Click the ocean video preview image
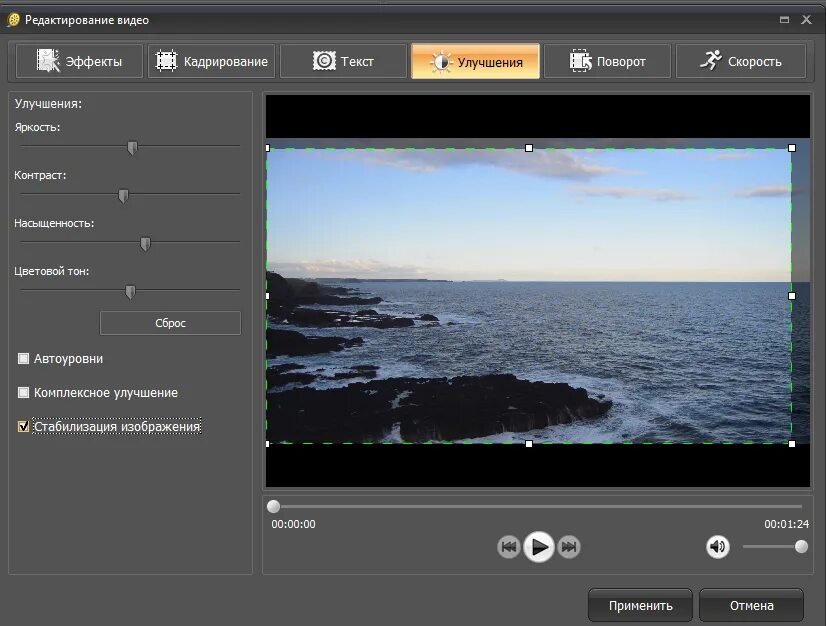The height and width of the screenshot is (626, 826). [x=538, y=291]
